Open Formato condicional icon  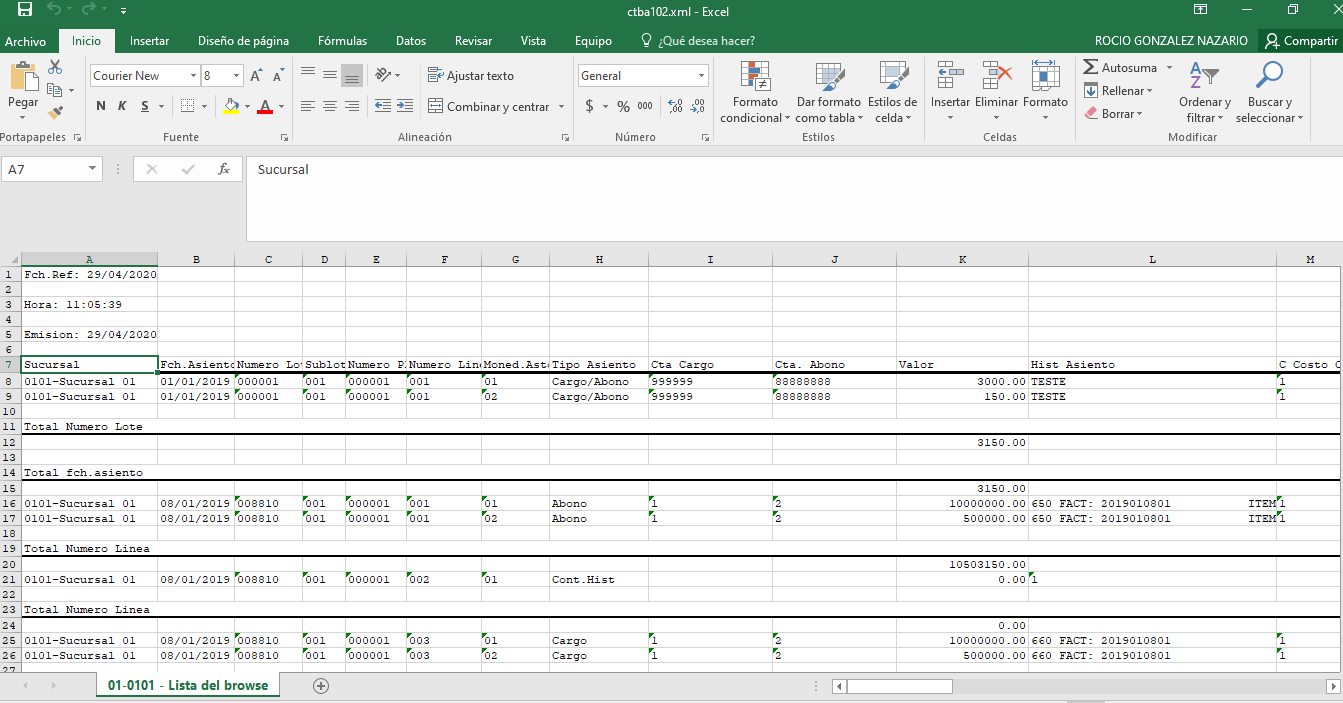click(755, 76)
